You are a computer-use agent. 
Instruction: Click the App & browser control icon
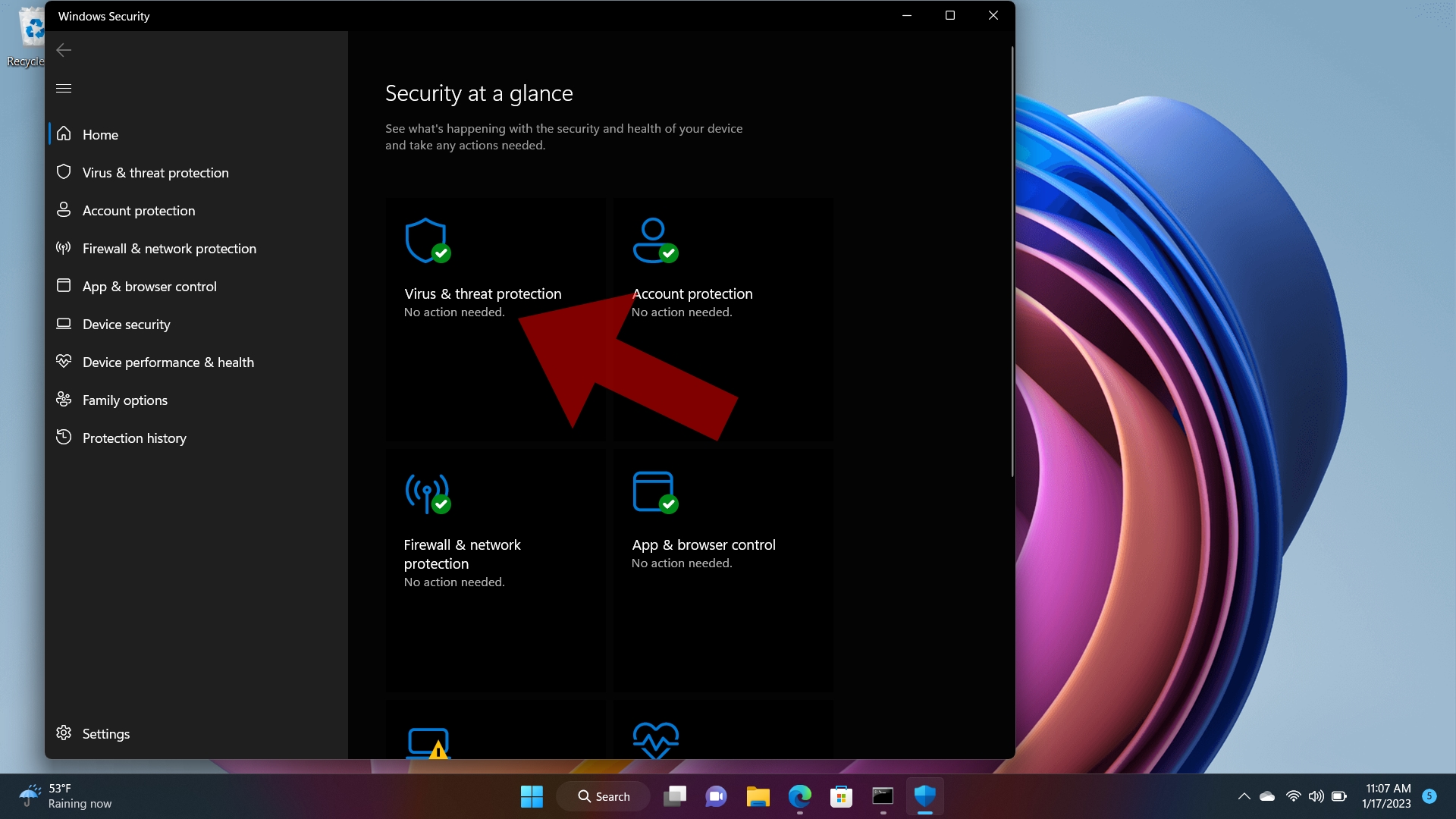pos(654,490)
